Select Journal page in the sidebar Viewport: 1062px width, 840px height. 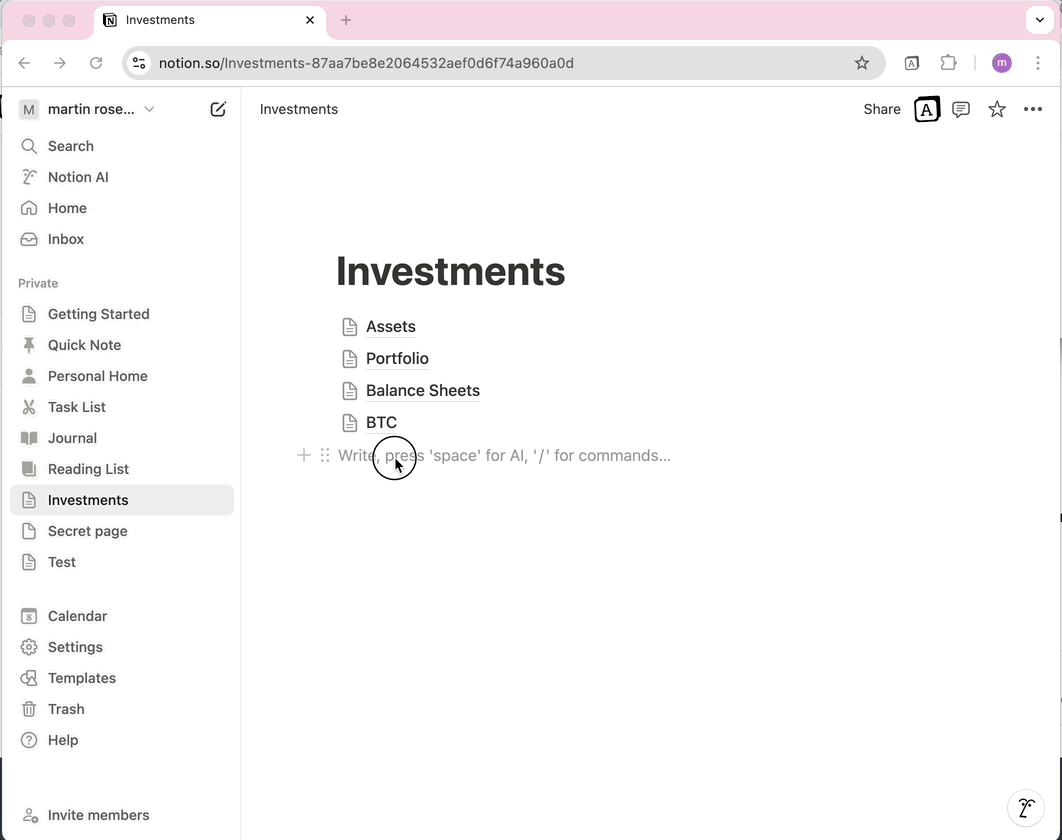pos(72,438)
